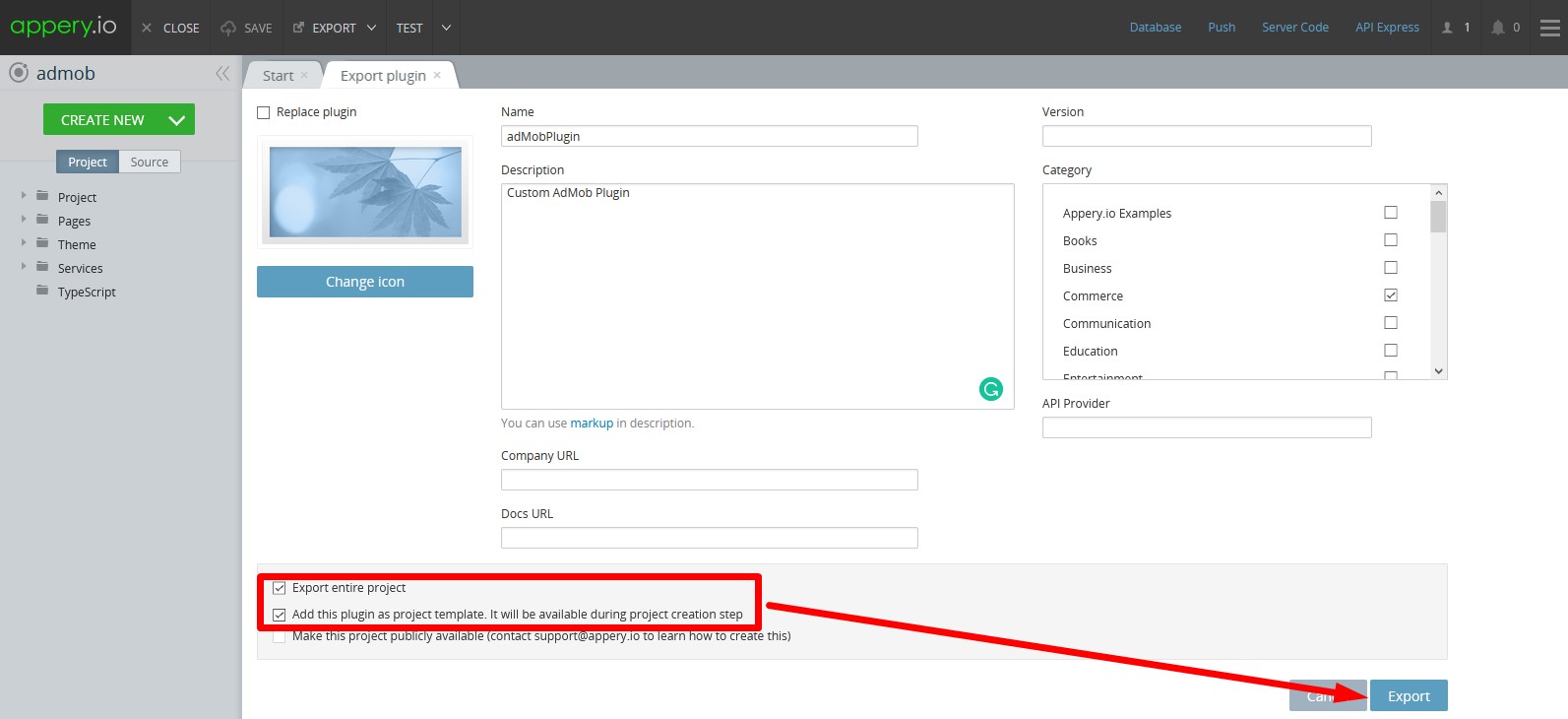Open API Express
The width and height of the screenshot is (1568, 719).
(x=1387, y=28)
